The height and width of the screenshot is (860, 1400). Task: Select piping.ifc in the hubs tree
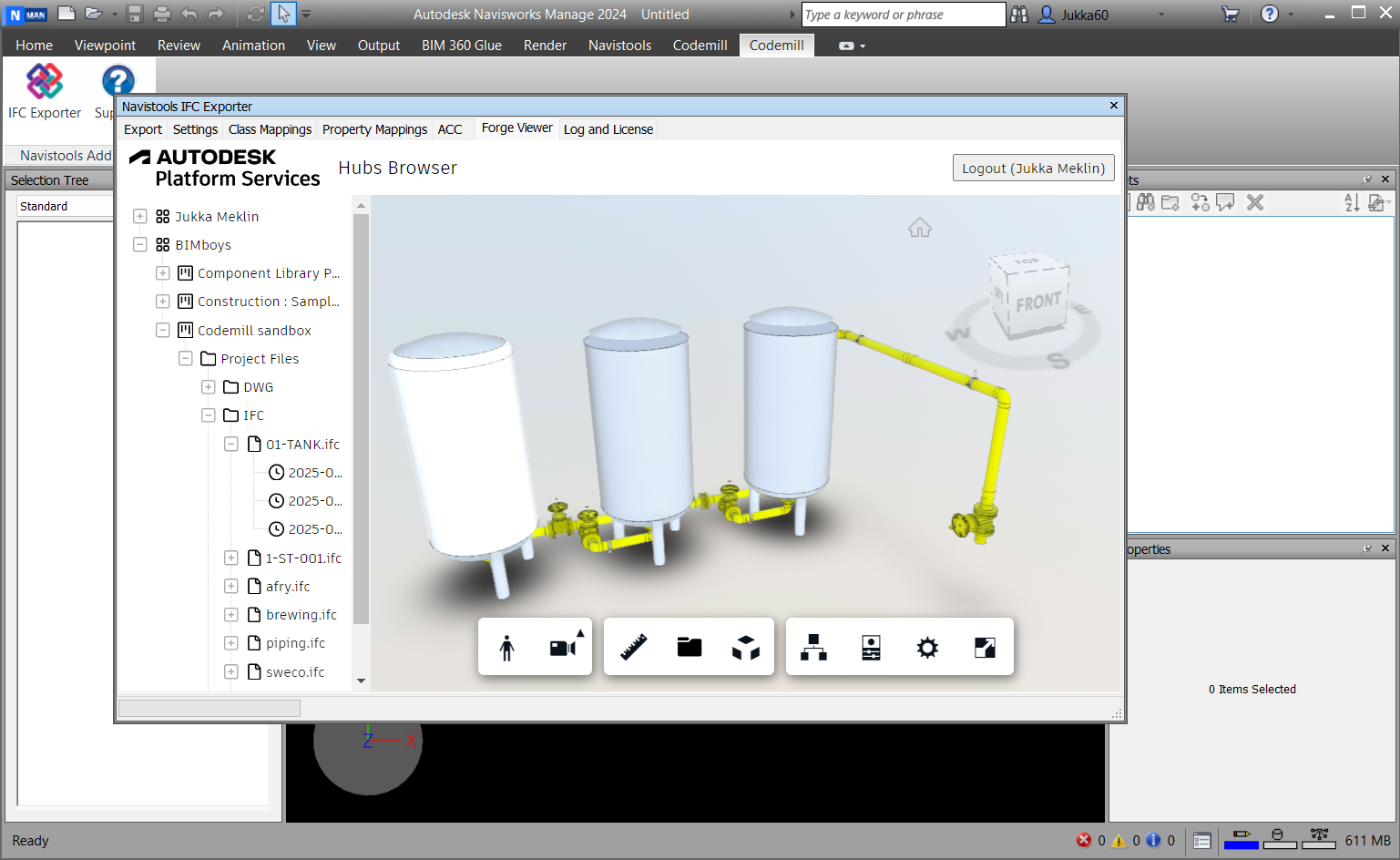point(295,643)
